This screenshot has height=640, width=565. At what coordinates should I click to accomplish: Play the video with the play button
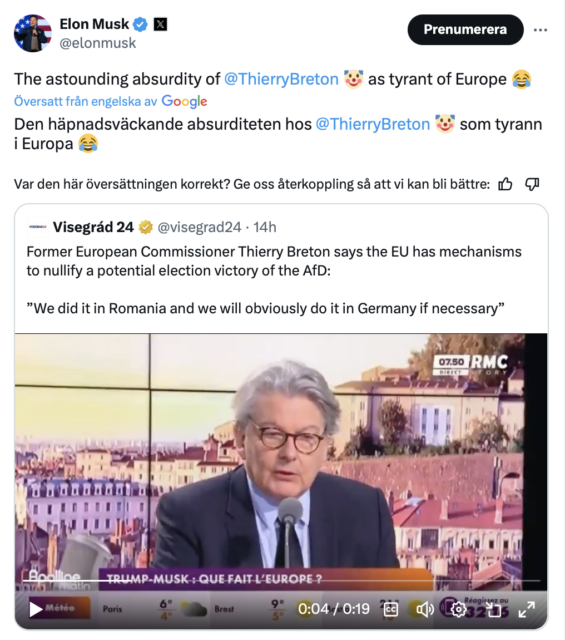[x=36, y=609]
